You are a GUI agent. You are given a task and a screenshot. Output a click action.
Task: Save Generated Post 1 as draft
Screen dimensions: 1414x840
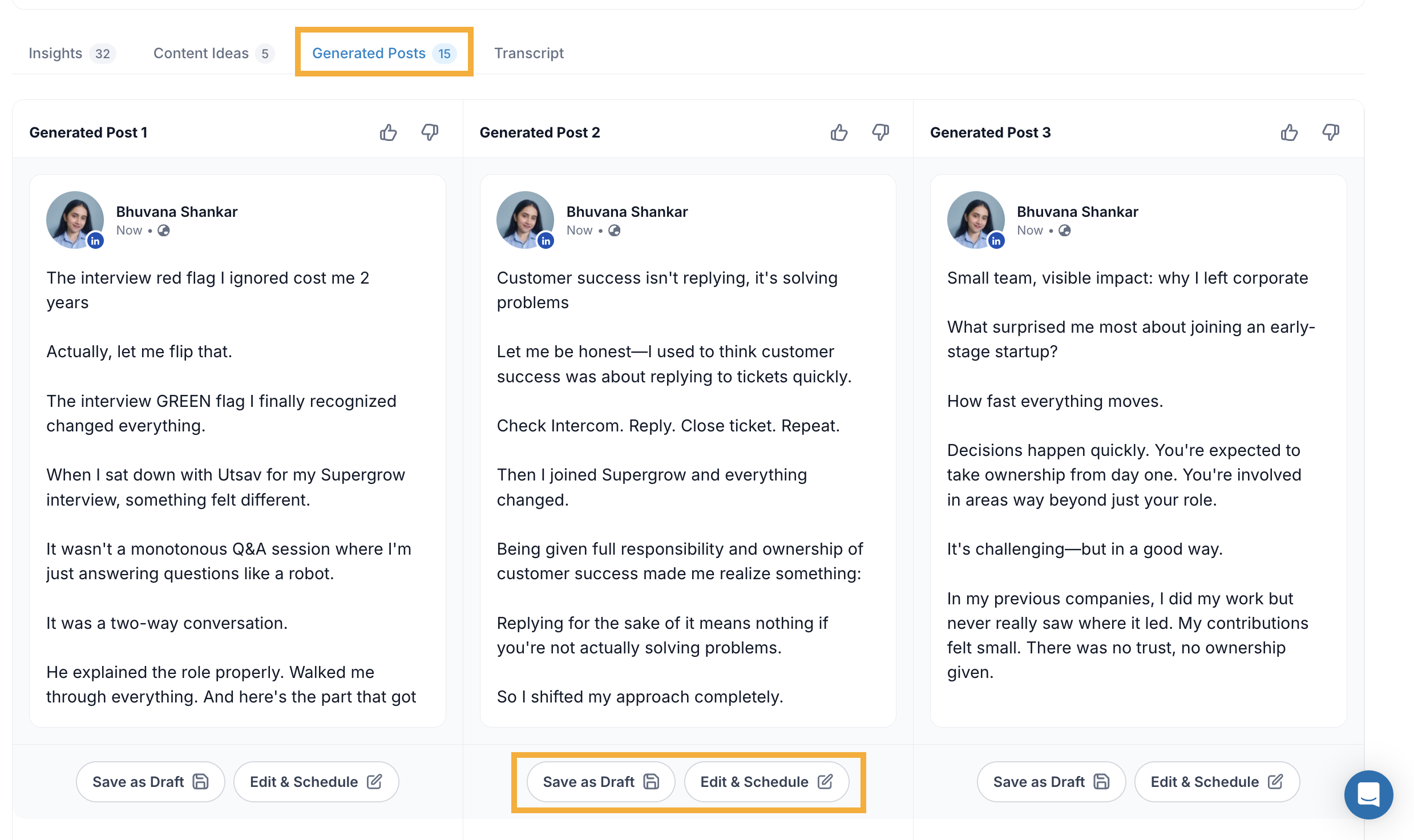coord(151,782)
